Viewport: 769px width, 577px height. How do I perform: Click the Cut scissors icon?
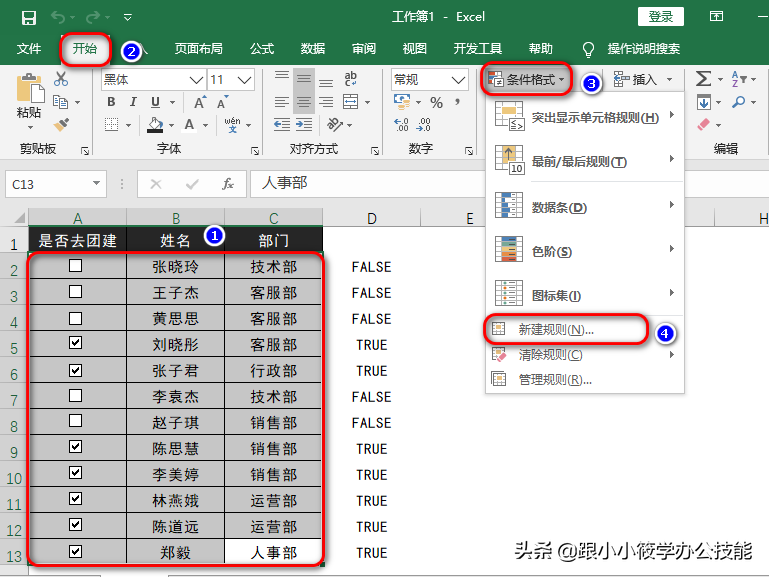click(x=61, y=79)
